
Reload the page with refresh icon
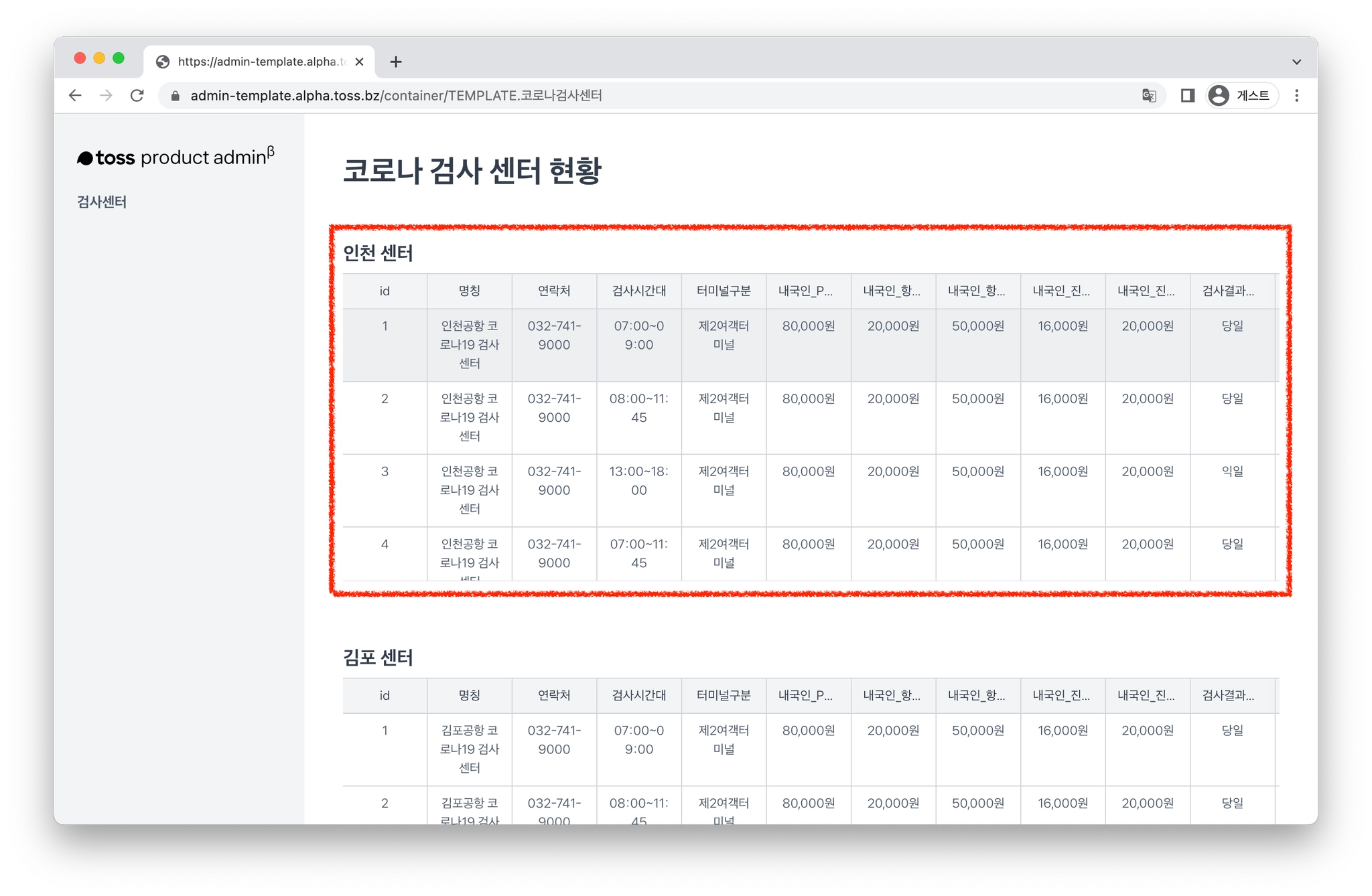(137, 96)
